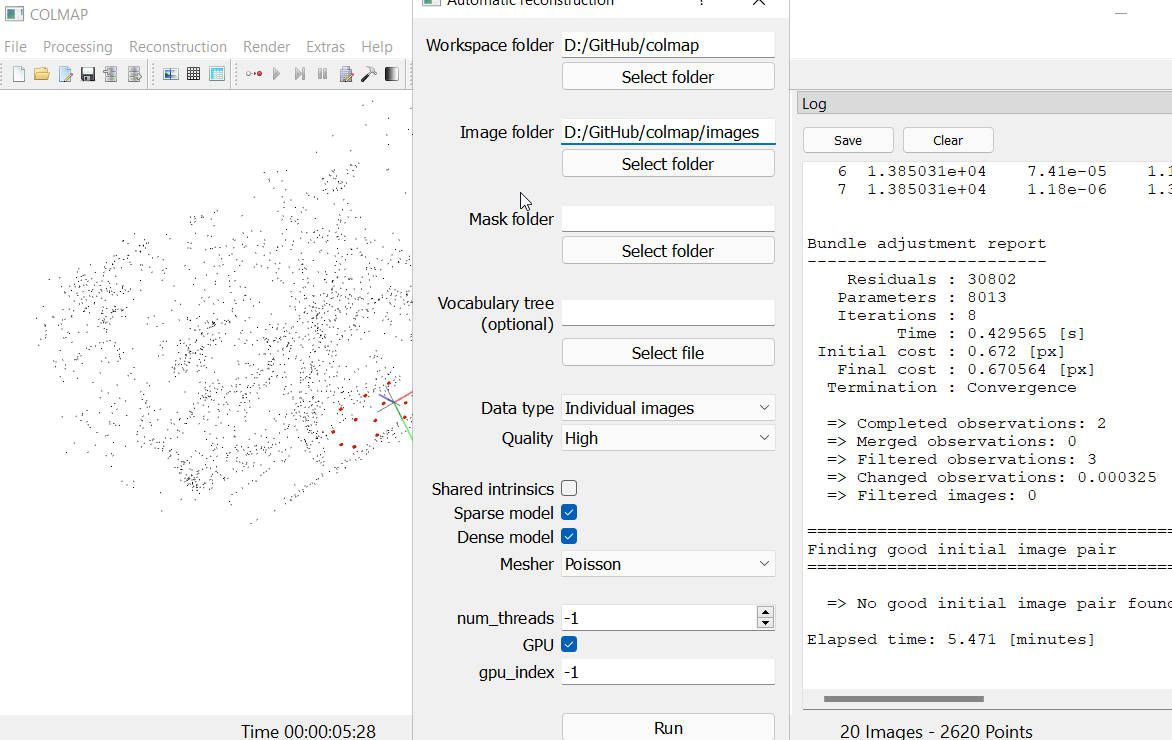Viewport: 1172px width, 740px height.
Task: Open the Feature extraction tool
Action: pyautogui.click(x=171, y=73)
